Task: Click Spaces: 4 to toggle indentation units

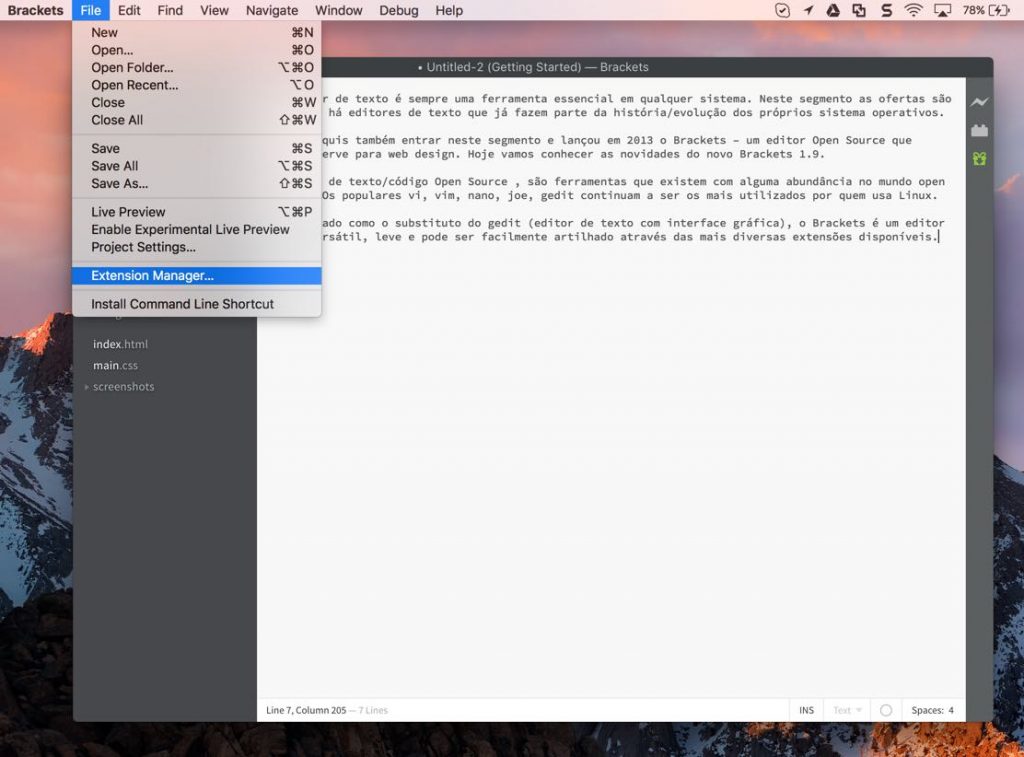Action: click(x=932, y=710)
